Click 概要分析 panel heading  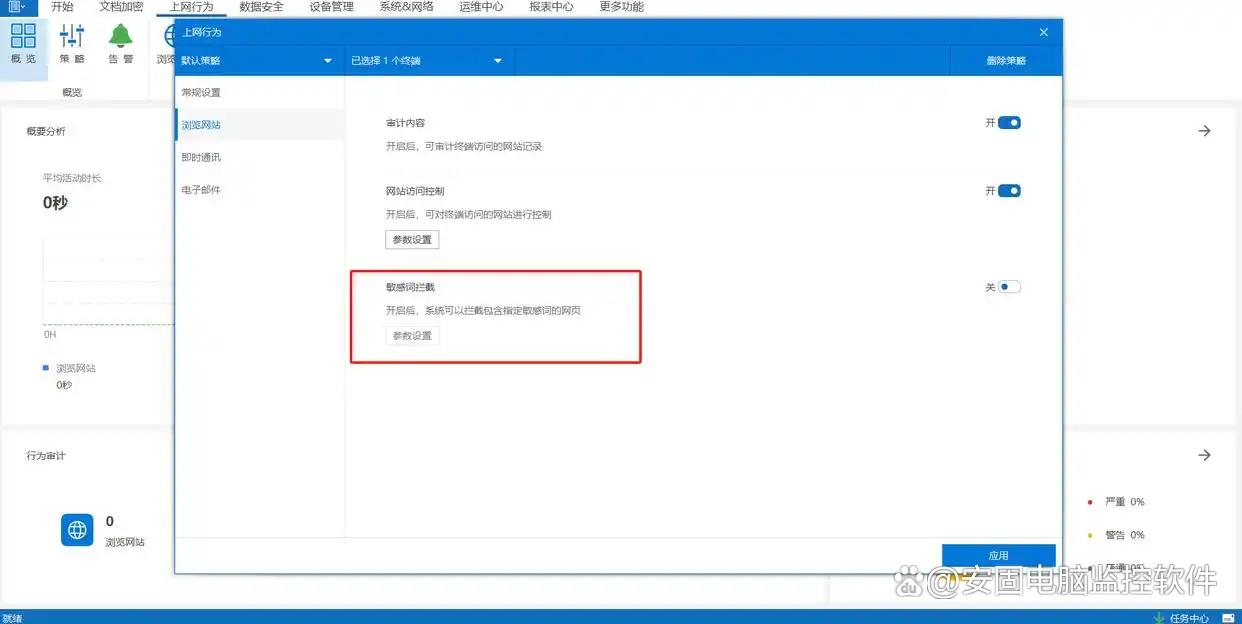coord(46,131)
